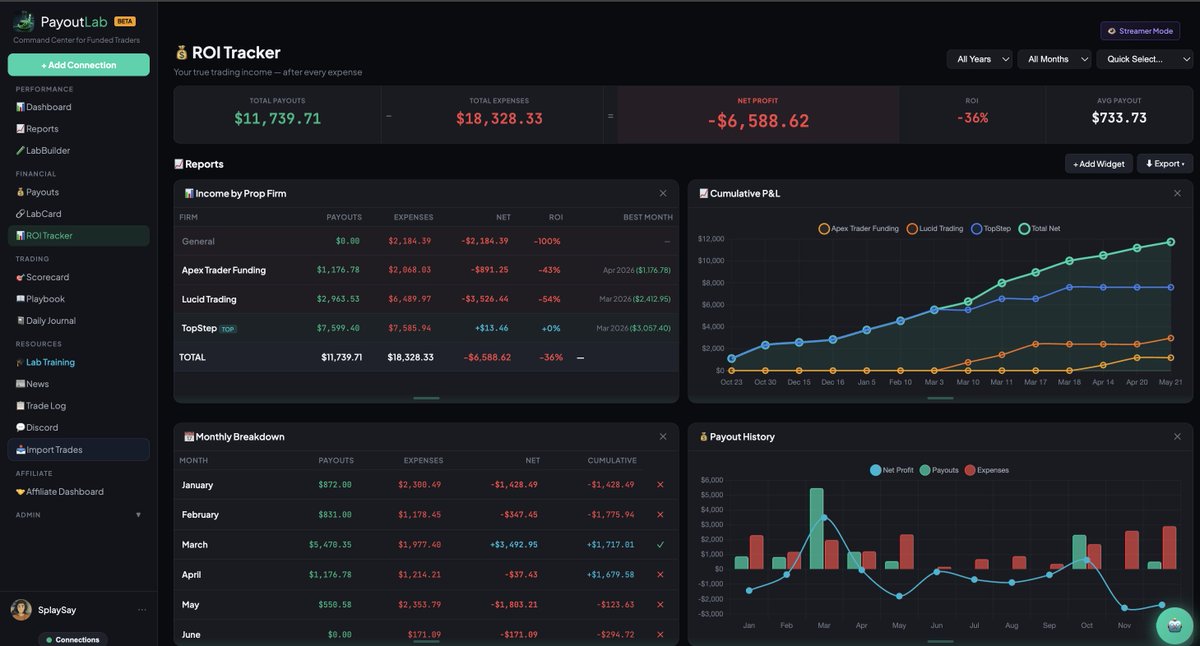The image size is (1200, 646).
Task: Open the Reports sidebar item
Action: pyautogui.click(x=37, y=129)
